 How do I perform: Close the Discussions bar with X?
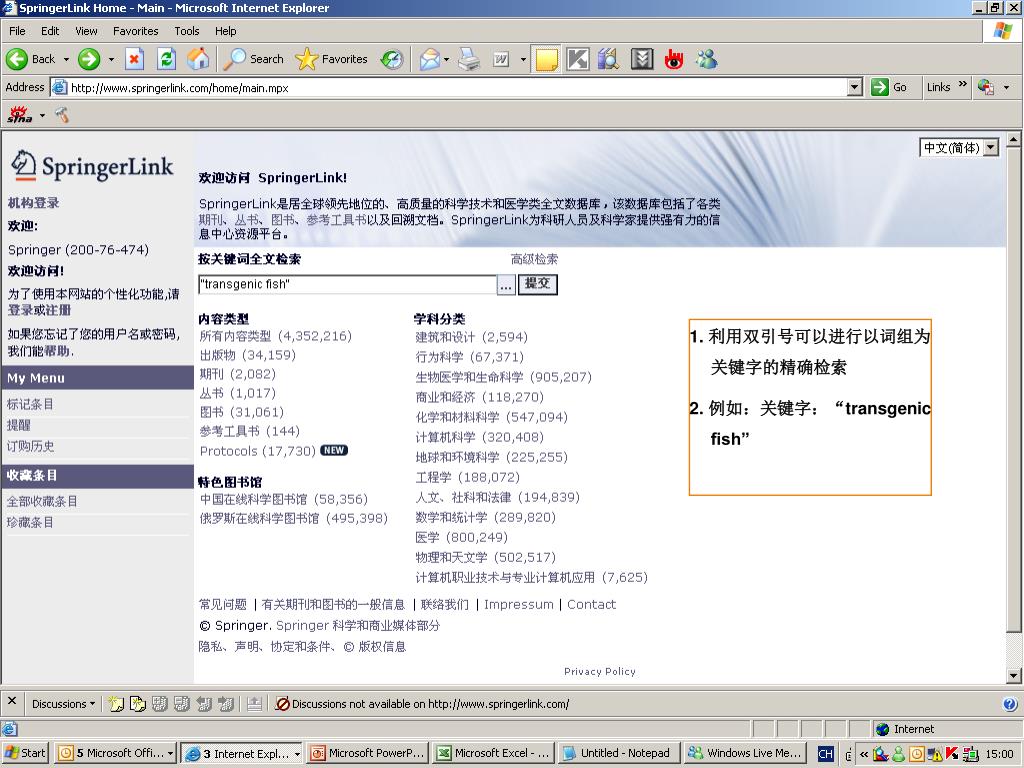12,701
